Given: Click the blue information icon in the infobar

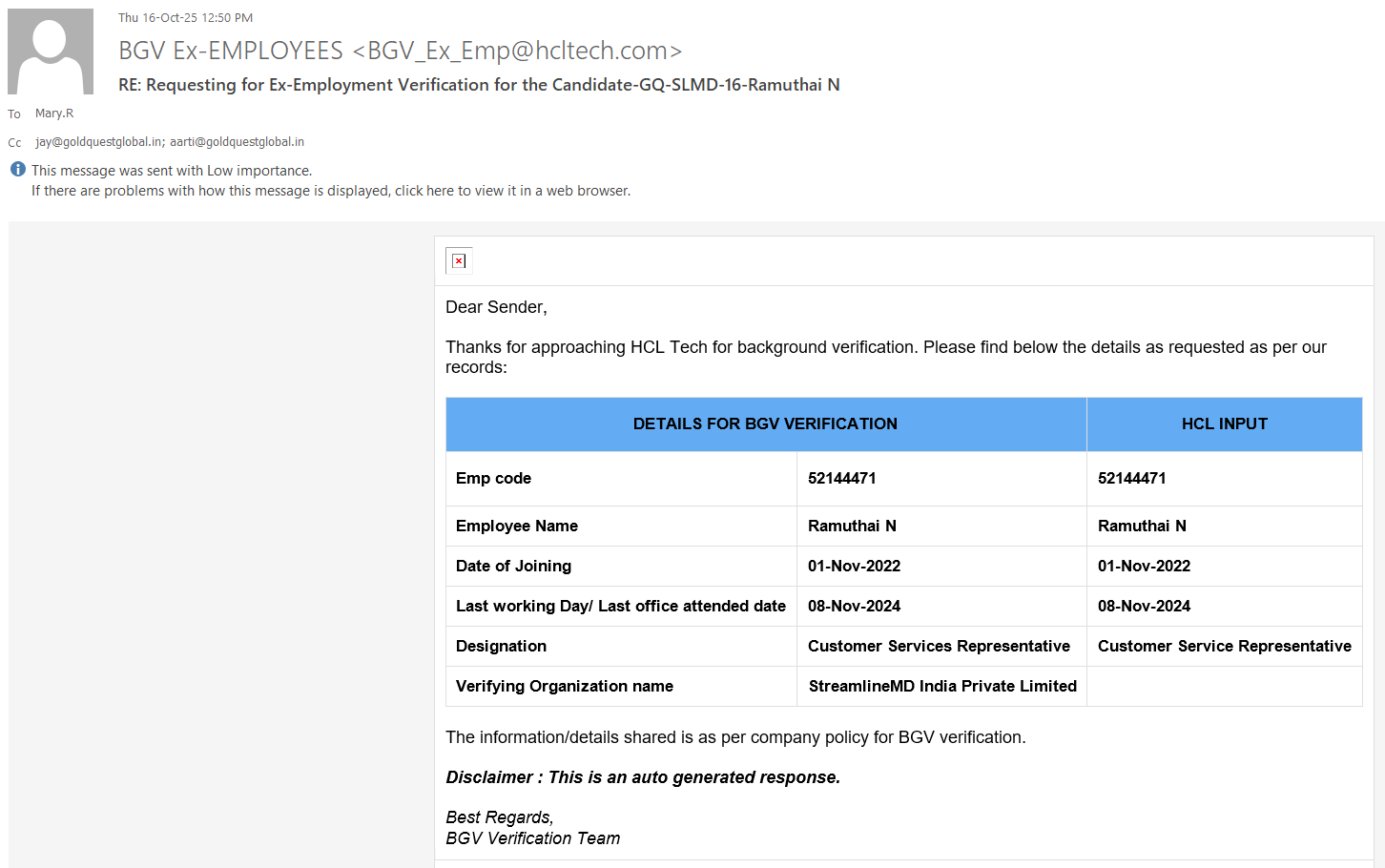Looking at the screenshot, I should pyautogui.click(x=18, y=170).
